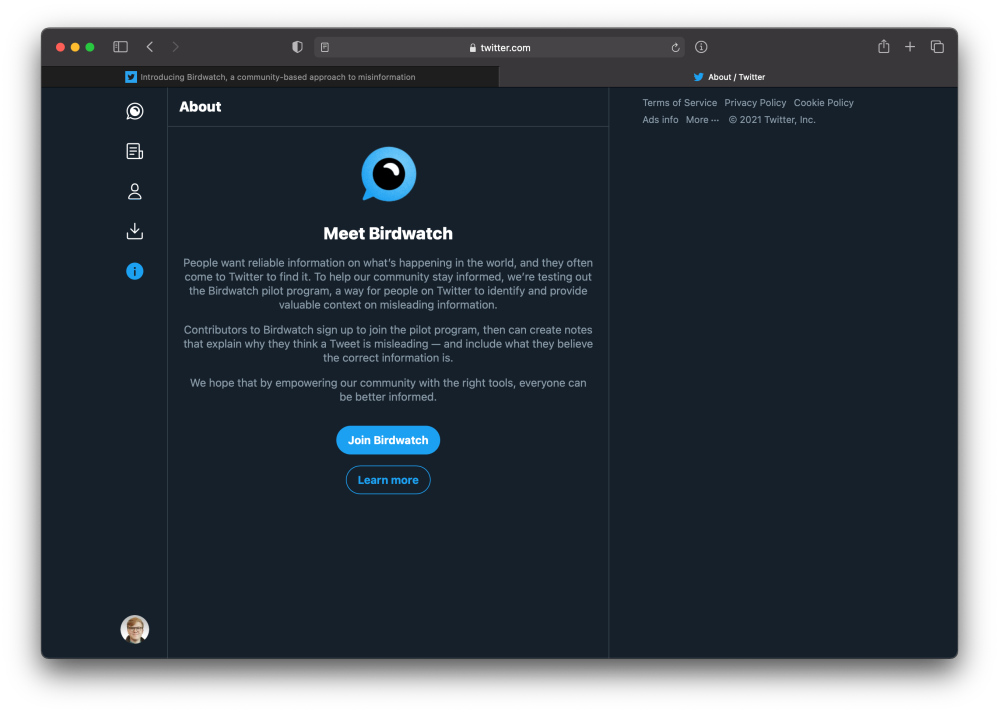Select the profile person icon in sidebar
Screen dimensions: 999x713
(135, 191)
